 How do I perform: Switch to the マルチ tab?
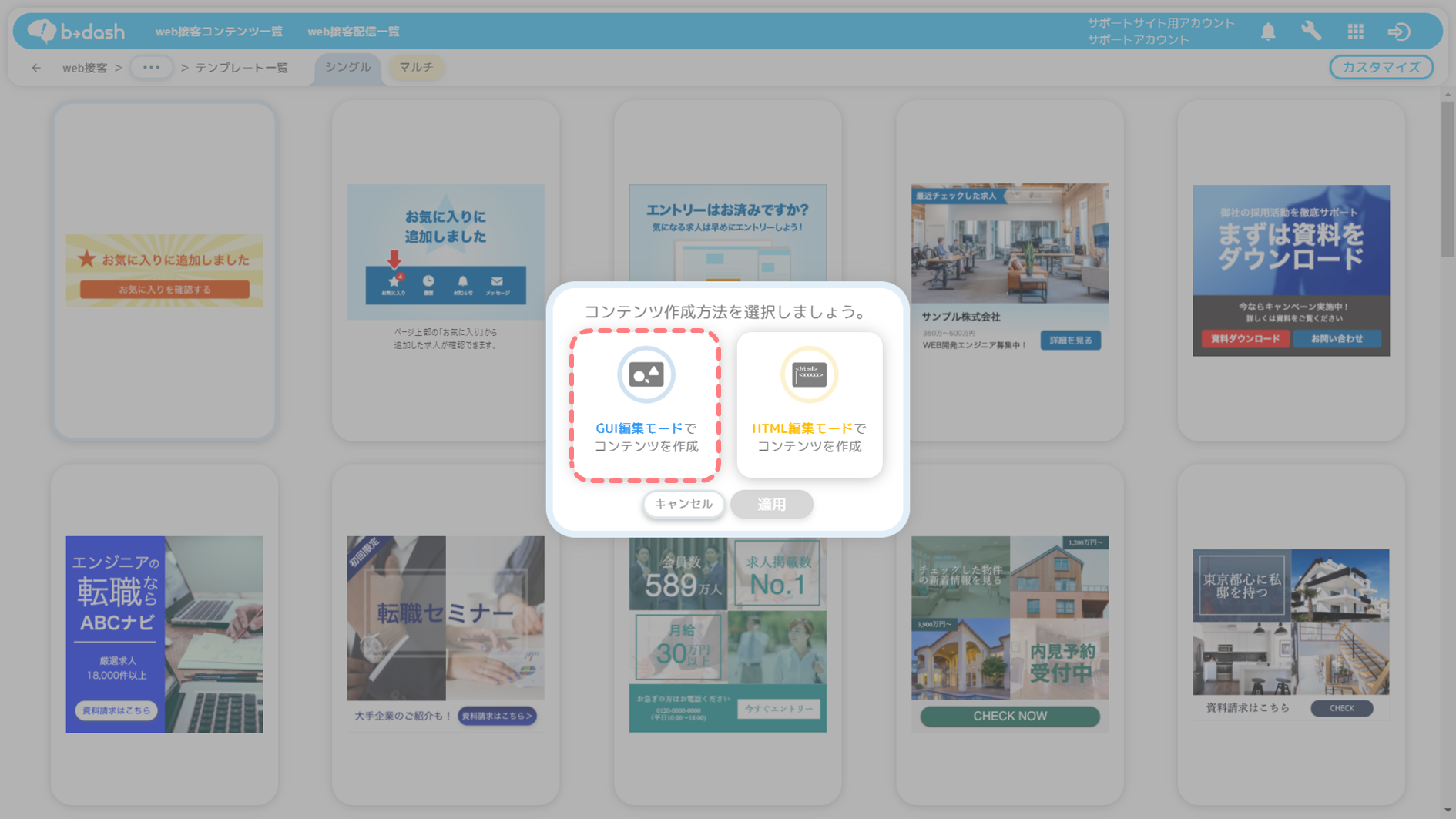pos(416,68)
